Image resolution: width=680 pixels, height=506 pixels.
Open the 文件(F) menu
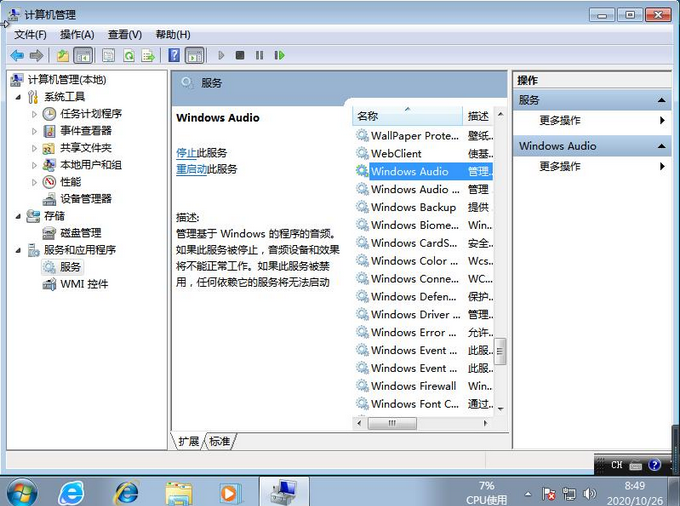30,35
